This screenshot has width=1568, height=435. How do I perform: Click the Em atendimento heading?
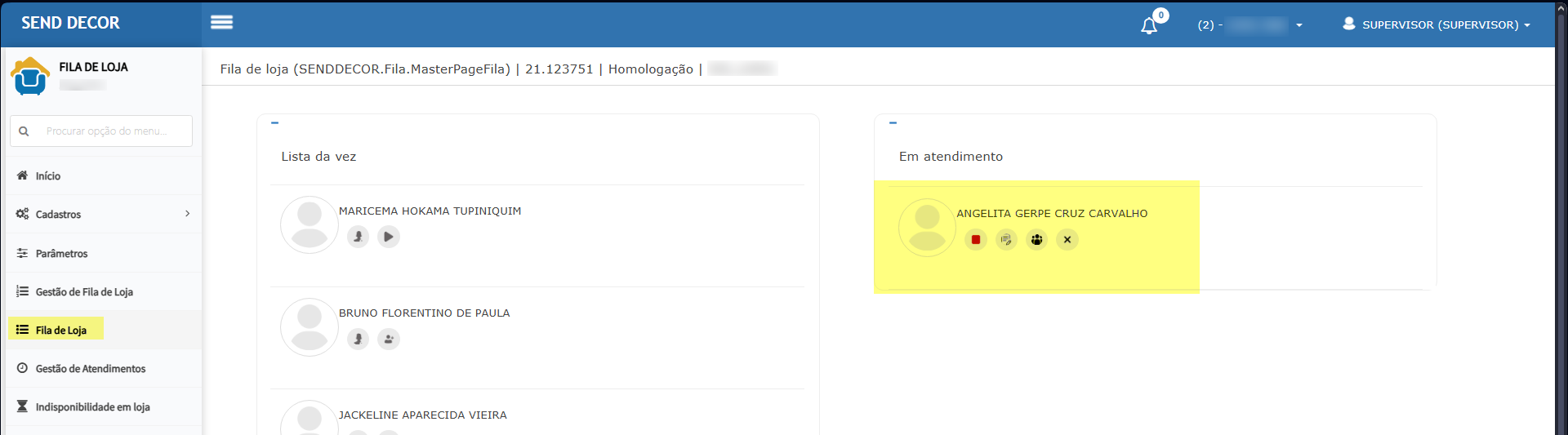[951, 157]
